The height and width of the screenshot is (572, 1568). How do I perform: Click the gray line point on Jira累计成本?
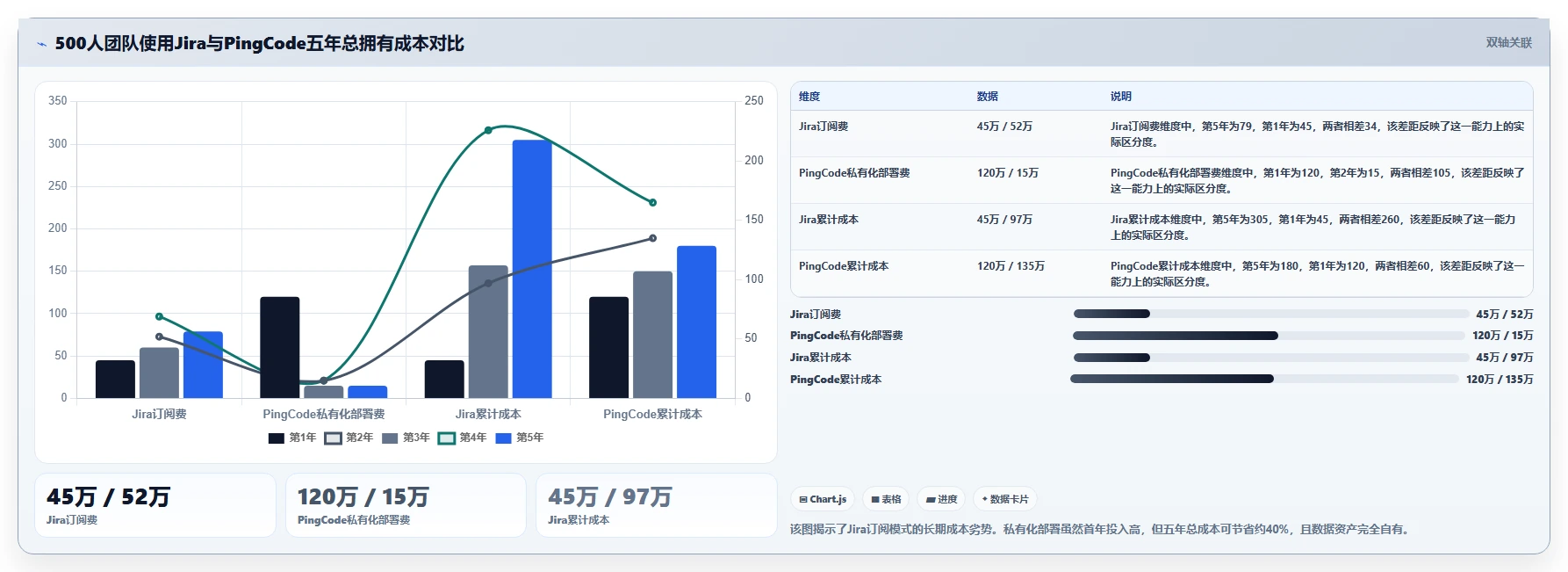[488, 283]
